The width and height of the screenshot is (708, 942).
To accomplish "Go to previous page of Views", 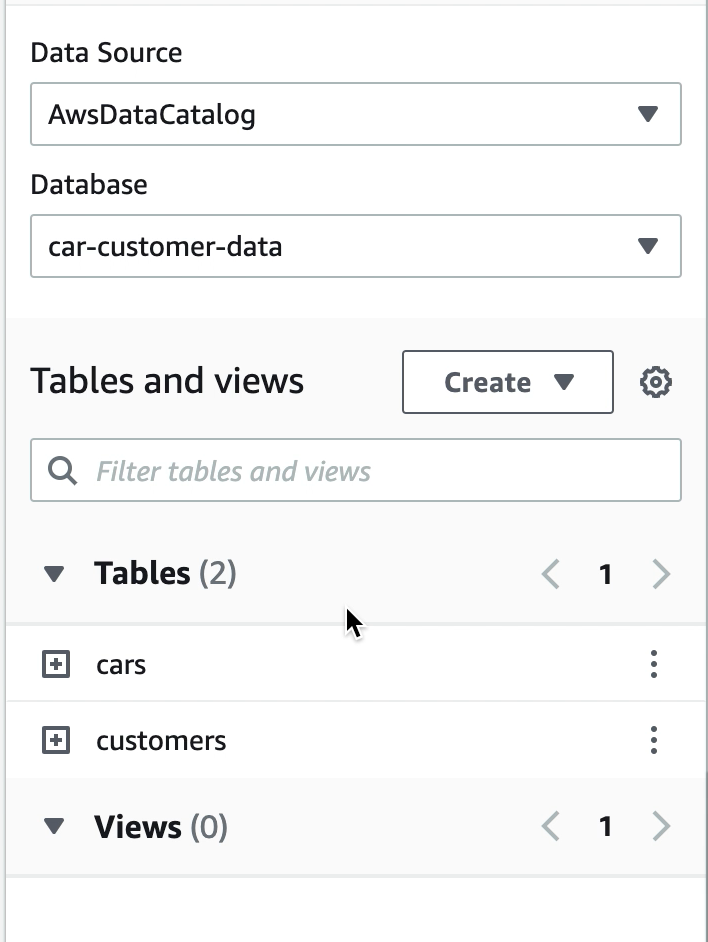I will (x=550, y=827).
